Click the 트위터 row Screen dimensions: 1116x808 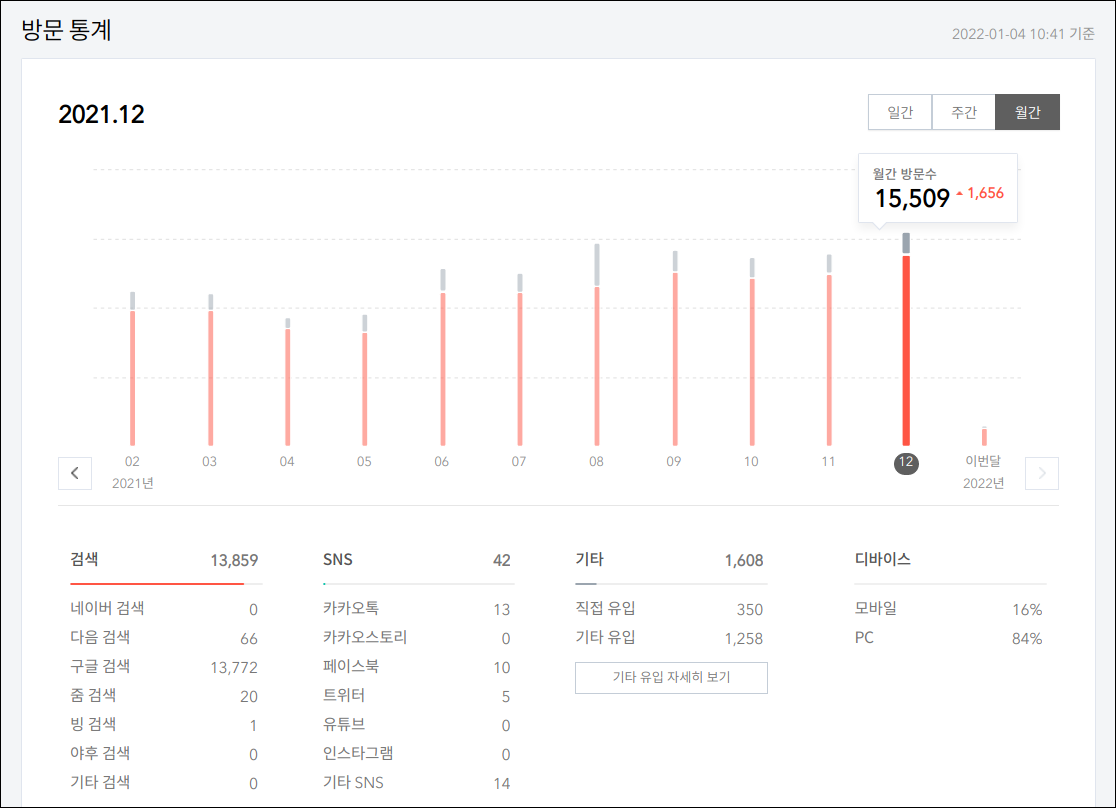[x=417, y=696]
